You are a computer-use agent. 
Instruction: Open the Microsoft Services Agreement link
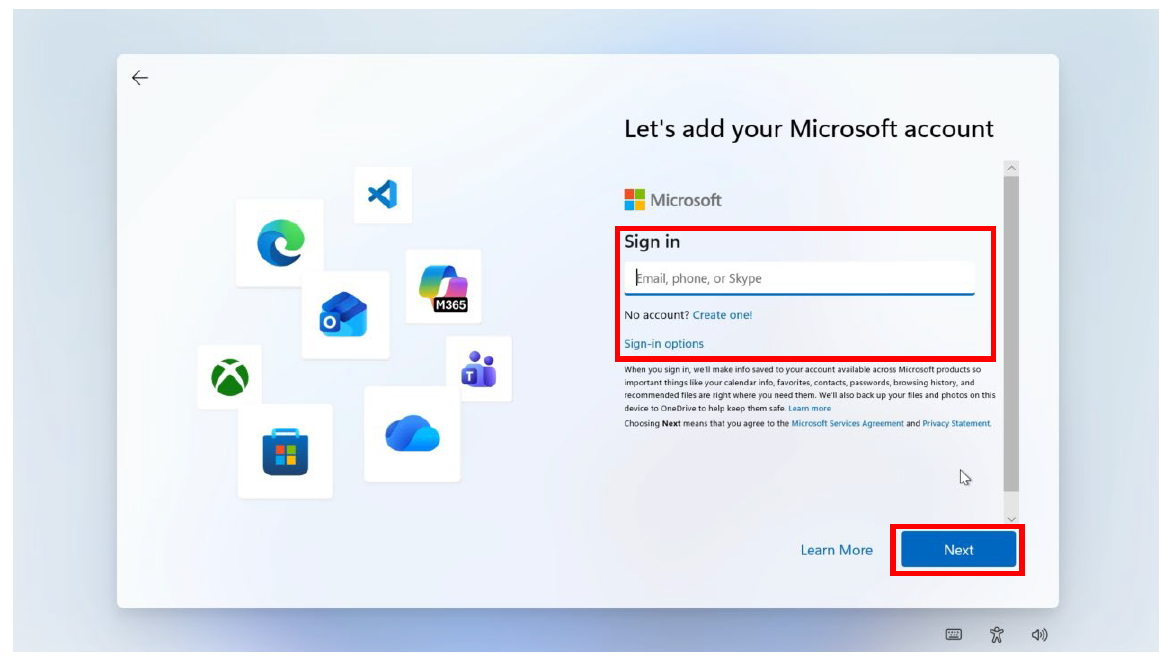[x=847, y=424]
